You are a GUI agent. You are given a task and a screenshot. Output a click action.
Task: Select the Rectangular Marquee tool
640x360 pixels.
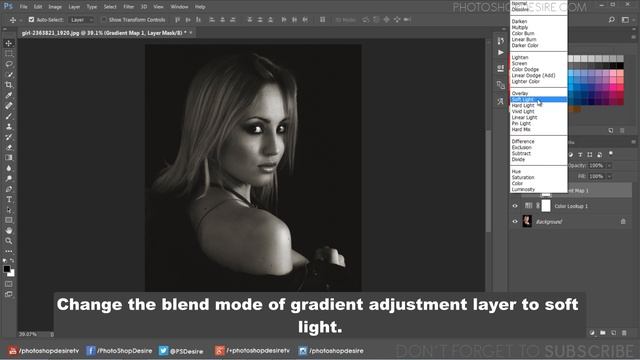coord(9,53)
